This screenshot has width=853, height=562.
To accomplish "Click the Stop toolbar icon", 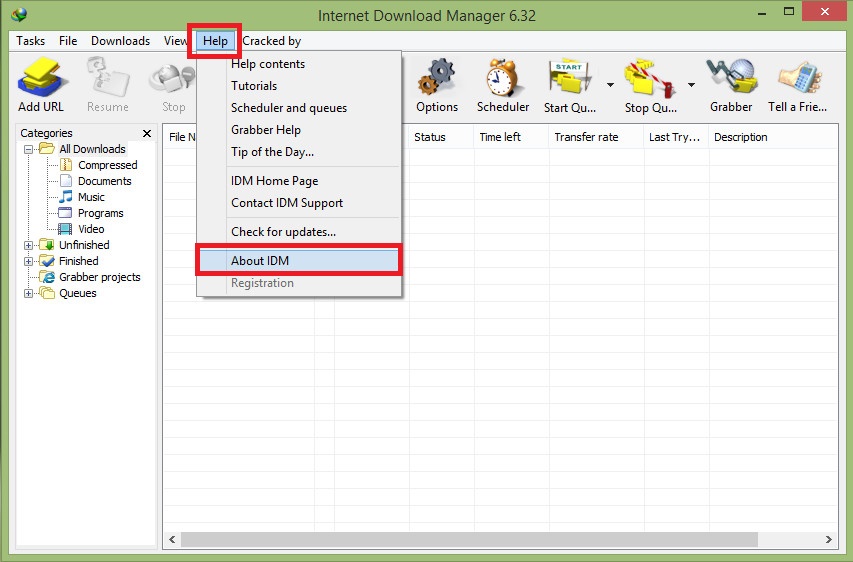I will (x=172, y=79).
